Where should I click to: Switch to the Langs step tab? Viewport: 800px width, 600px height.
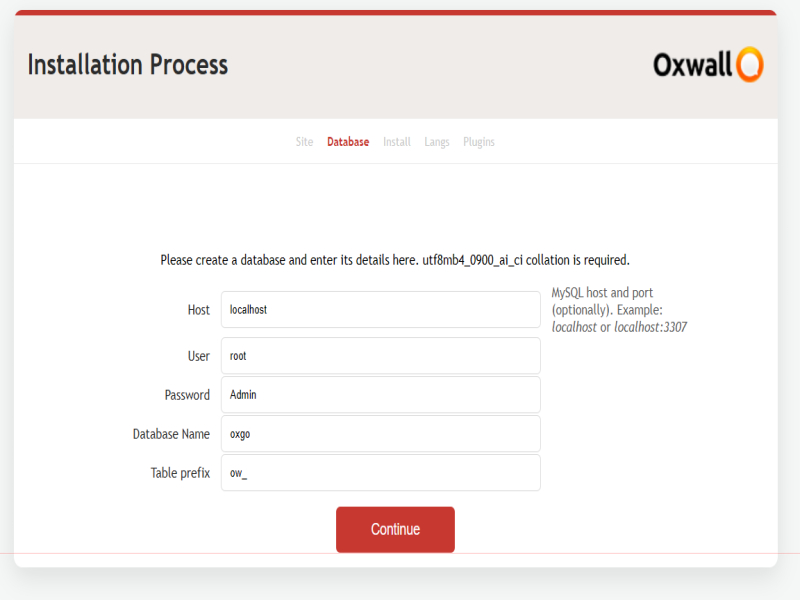pos(437,142)
